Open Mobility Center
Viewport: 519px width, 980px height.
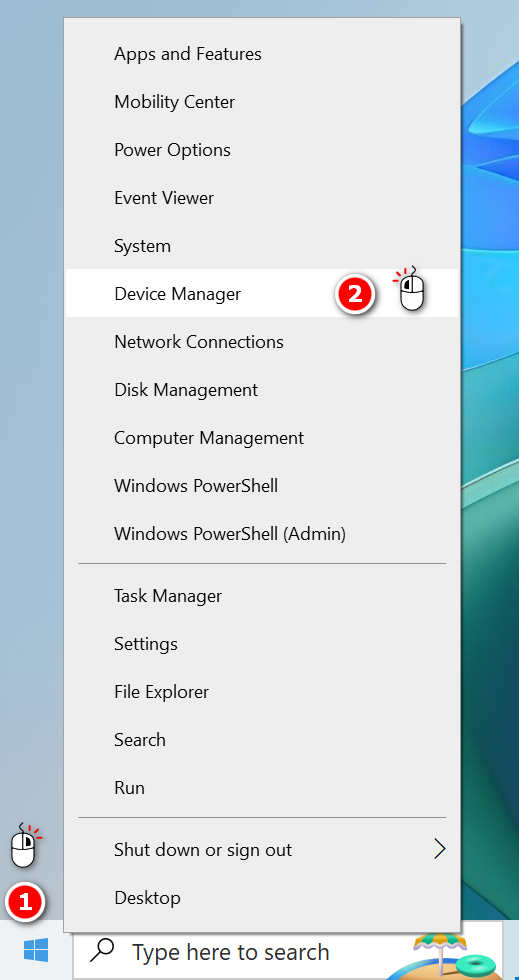(262, 102)
